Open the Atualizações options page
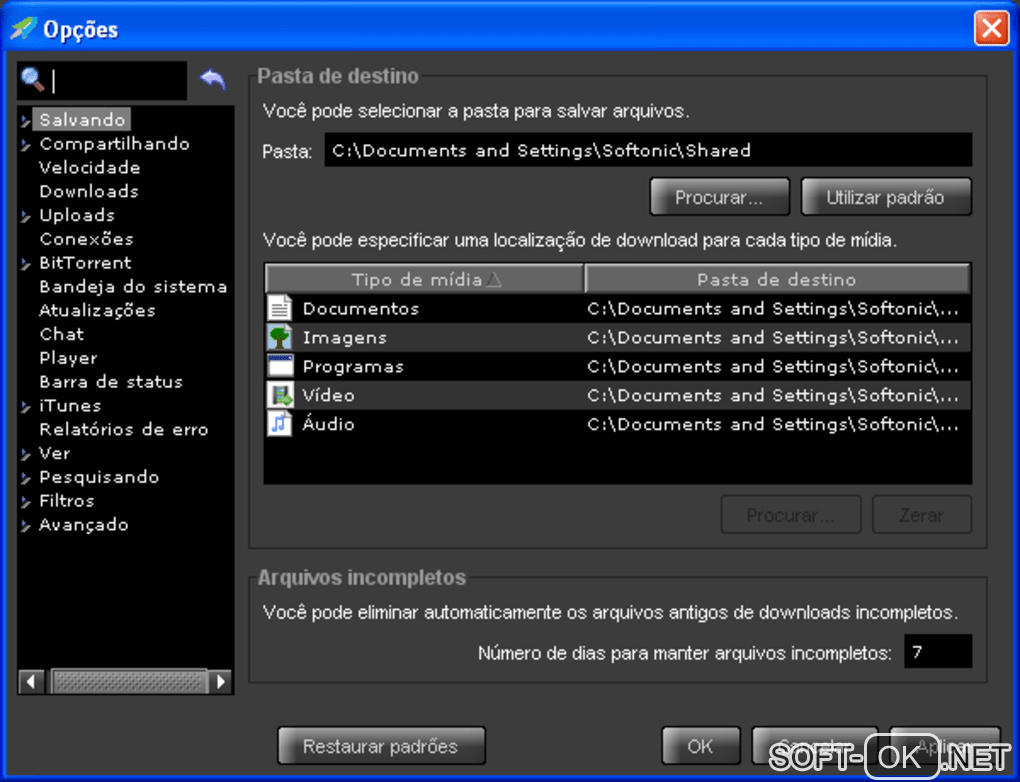Viewport: 1020px width, 782px height. tap(98, 310)
